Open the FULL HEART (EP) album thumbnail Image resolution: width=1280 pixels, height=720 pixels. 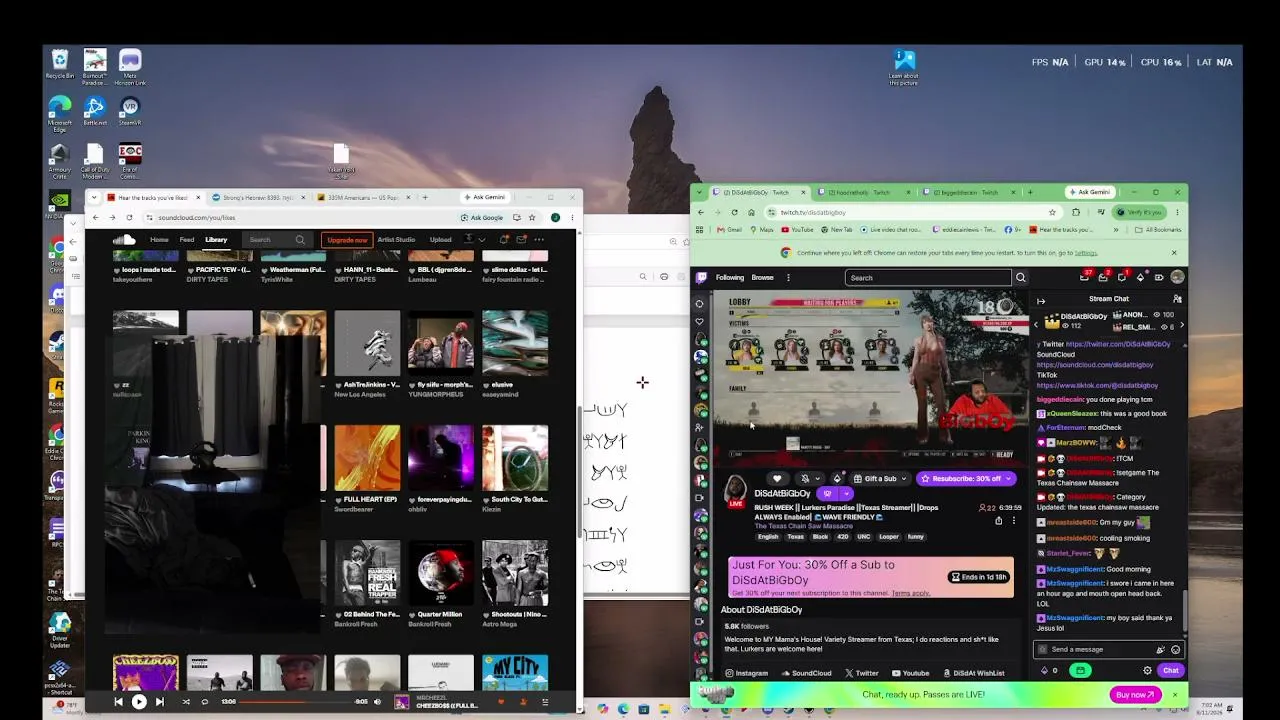(367, 458)
